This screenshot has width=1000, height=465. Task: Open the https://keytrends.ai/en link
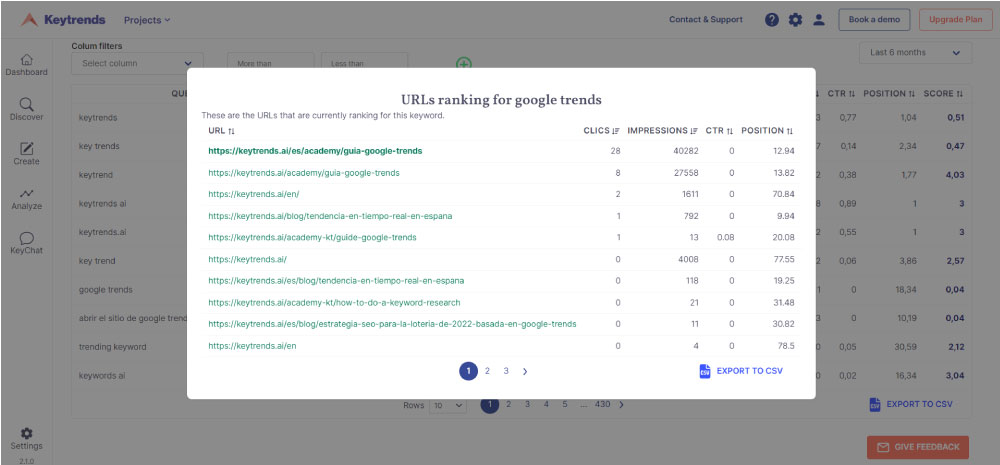coord(252,346)
